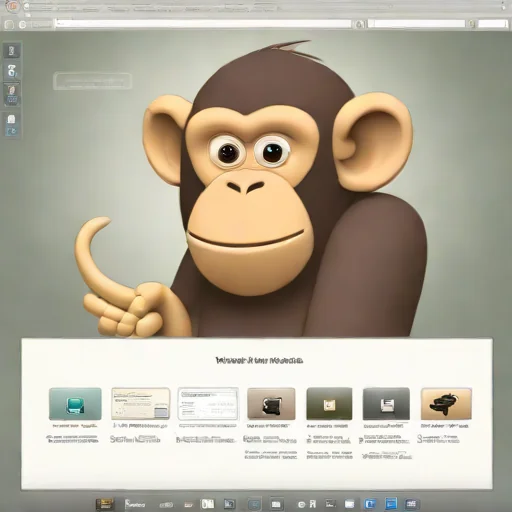Select the white document icon in the sidebar
512x512 pixels.
[x=11, y=119]
